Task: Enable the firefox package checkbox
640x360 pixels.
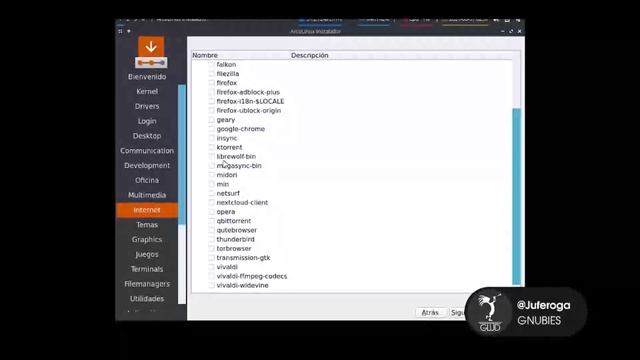Action: click(211, 83)
